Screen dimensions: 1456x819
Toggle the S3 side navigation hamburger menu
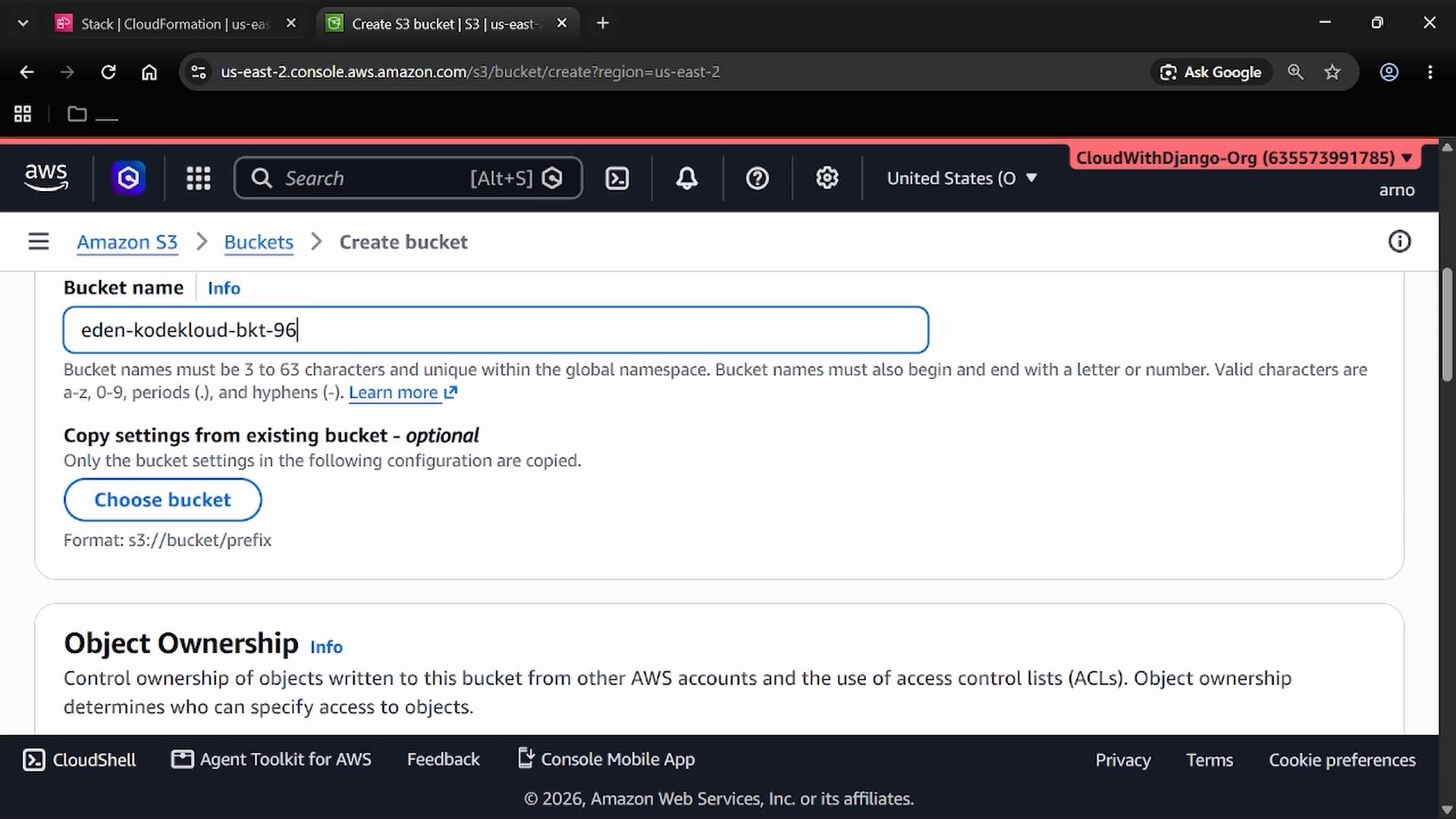point(39,242)
